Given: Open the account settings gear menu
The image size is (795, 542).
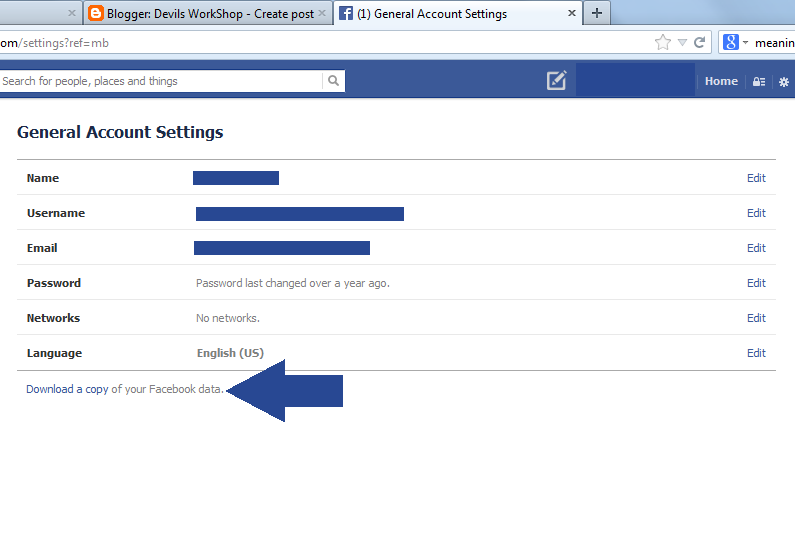Looking at the screenshot, I should [784, 82].
